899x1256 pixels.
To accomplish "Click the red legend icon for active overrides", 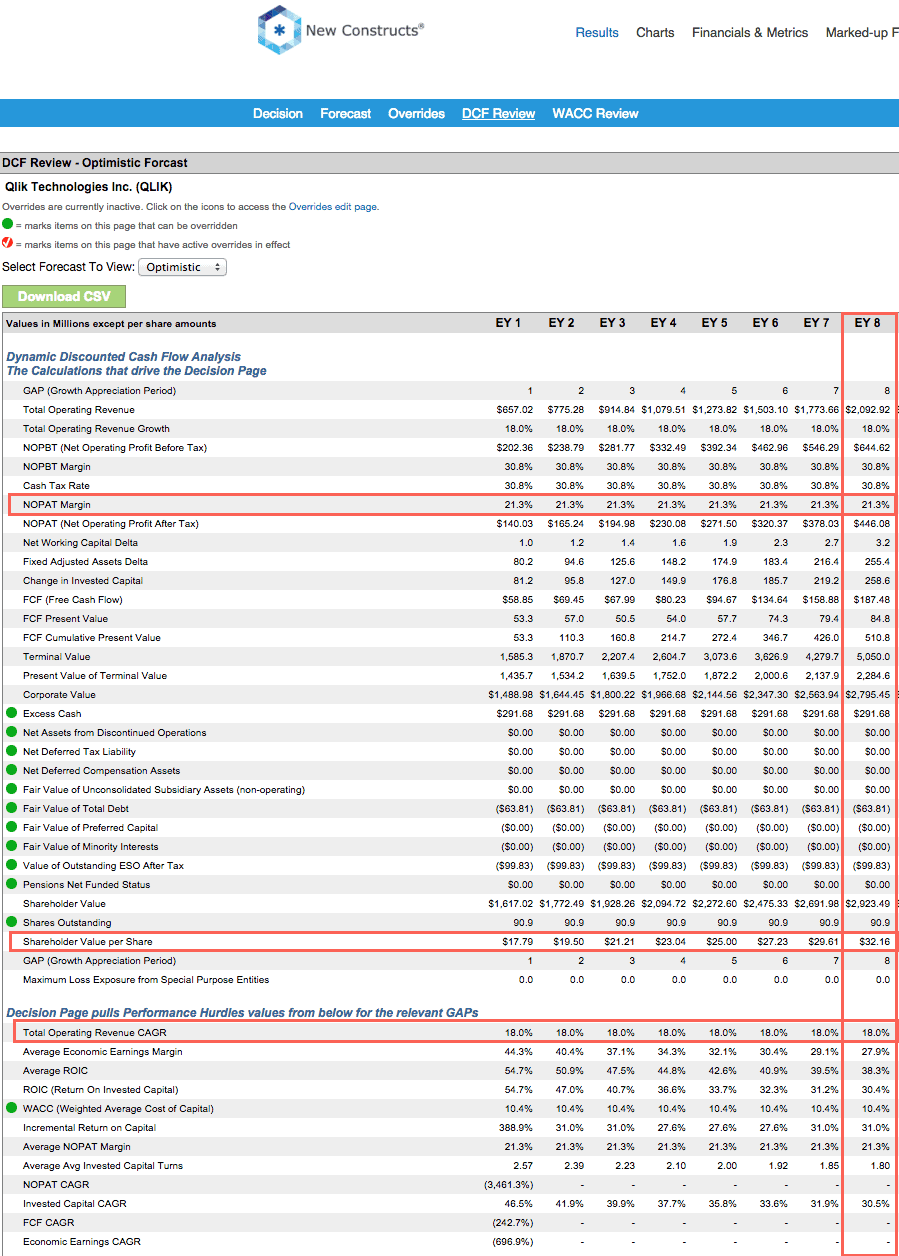I will pos(7,244).
